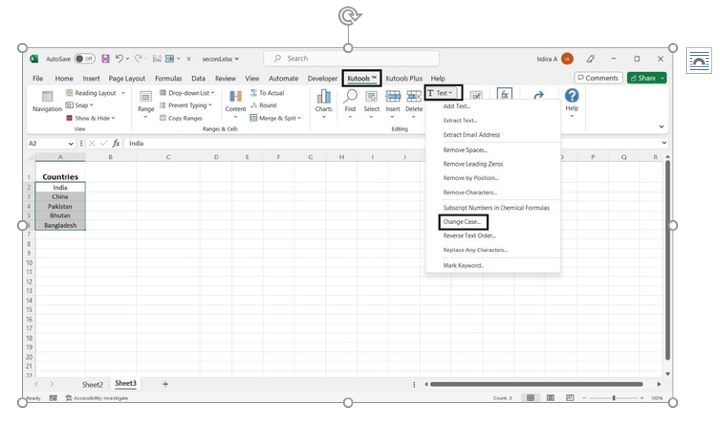Click the Copy Ranges icon

tap(163, 118)
